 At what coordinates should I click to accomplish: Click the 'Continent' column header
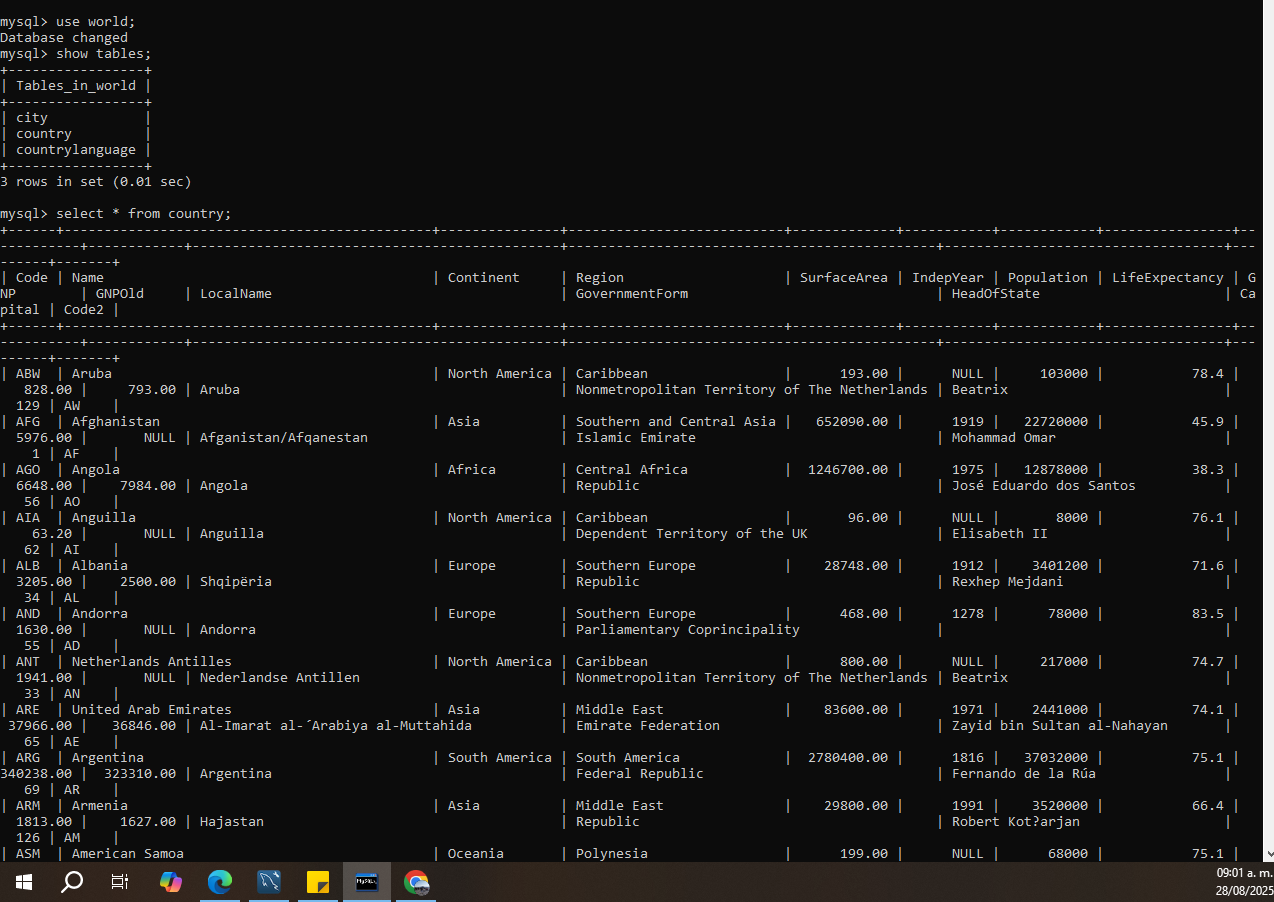pyautogui.click(x=484, y=278)
